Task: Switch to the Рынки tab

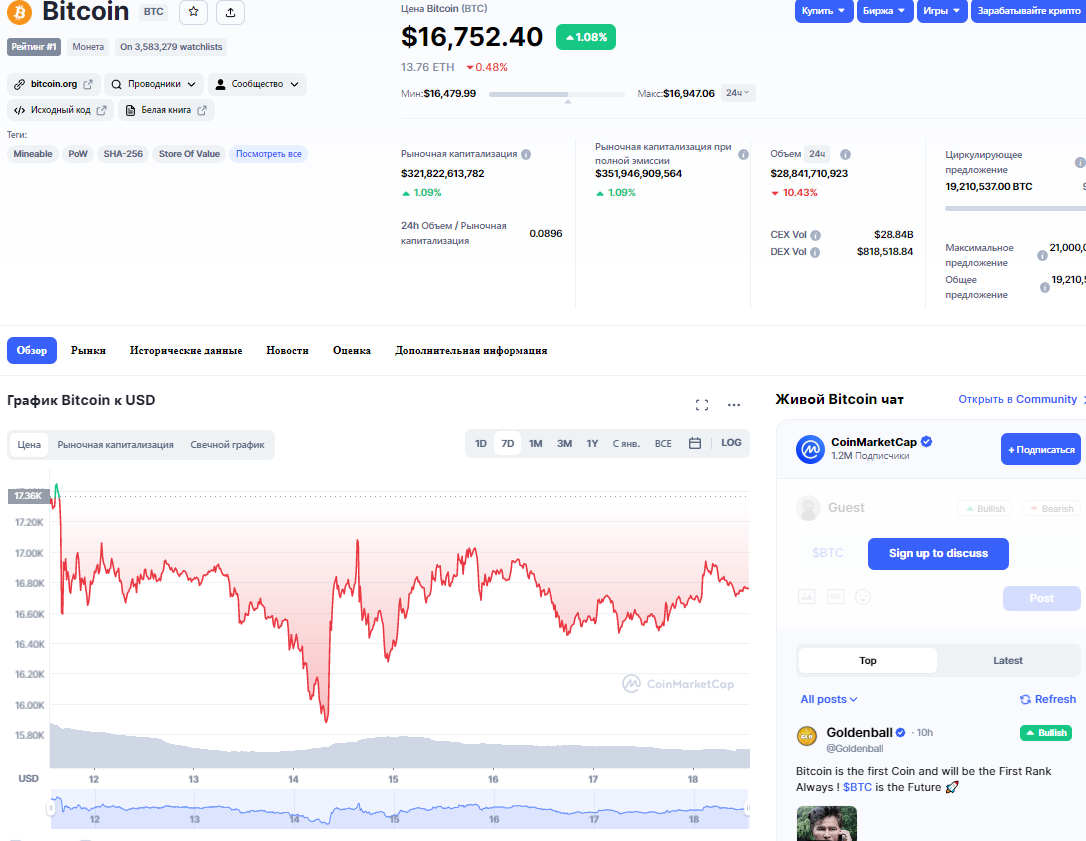Action: coord(88,351)
